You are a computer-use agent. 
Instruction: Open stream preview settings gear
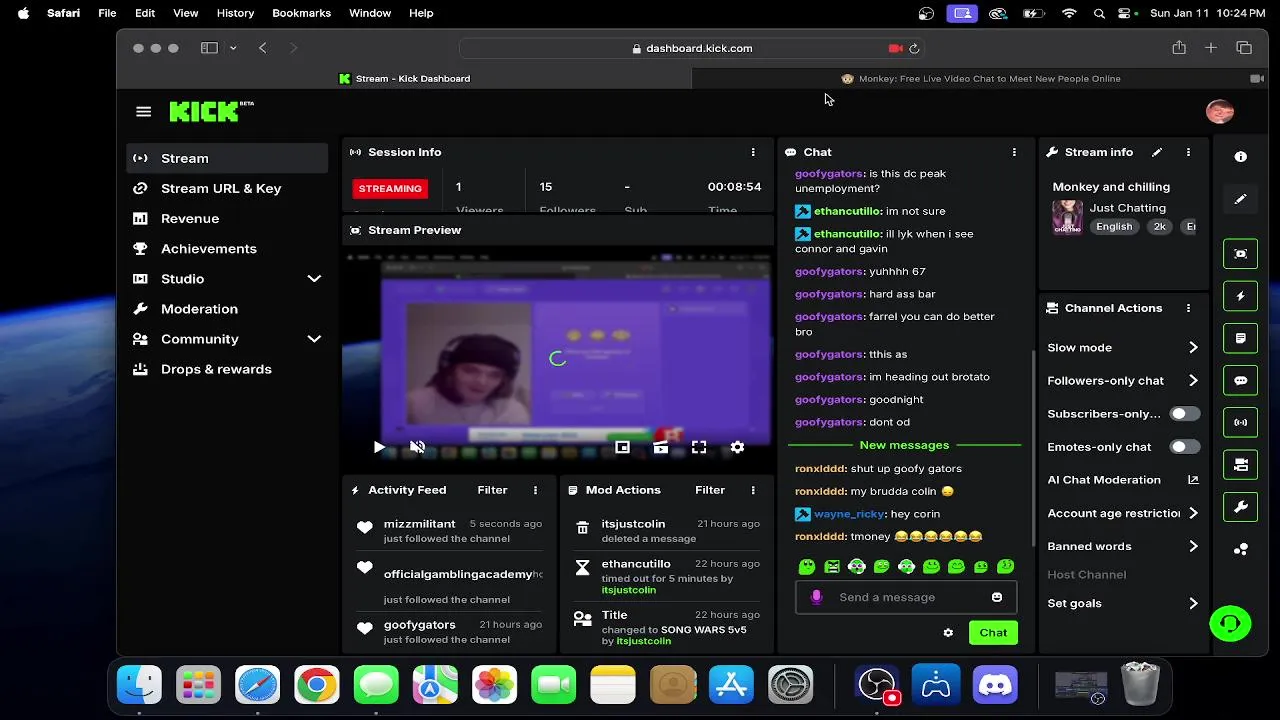click(737, 447)
